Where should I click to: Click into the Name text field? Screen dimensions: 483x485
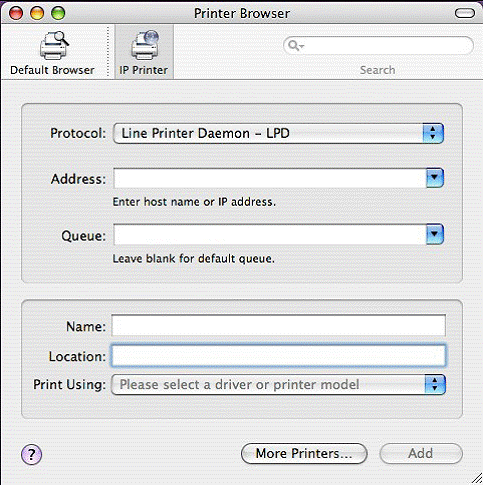coord(278,325)
